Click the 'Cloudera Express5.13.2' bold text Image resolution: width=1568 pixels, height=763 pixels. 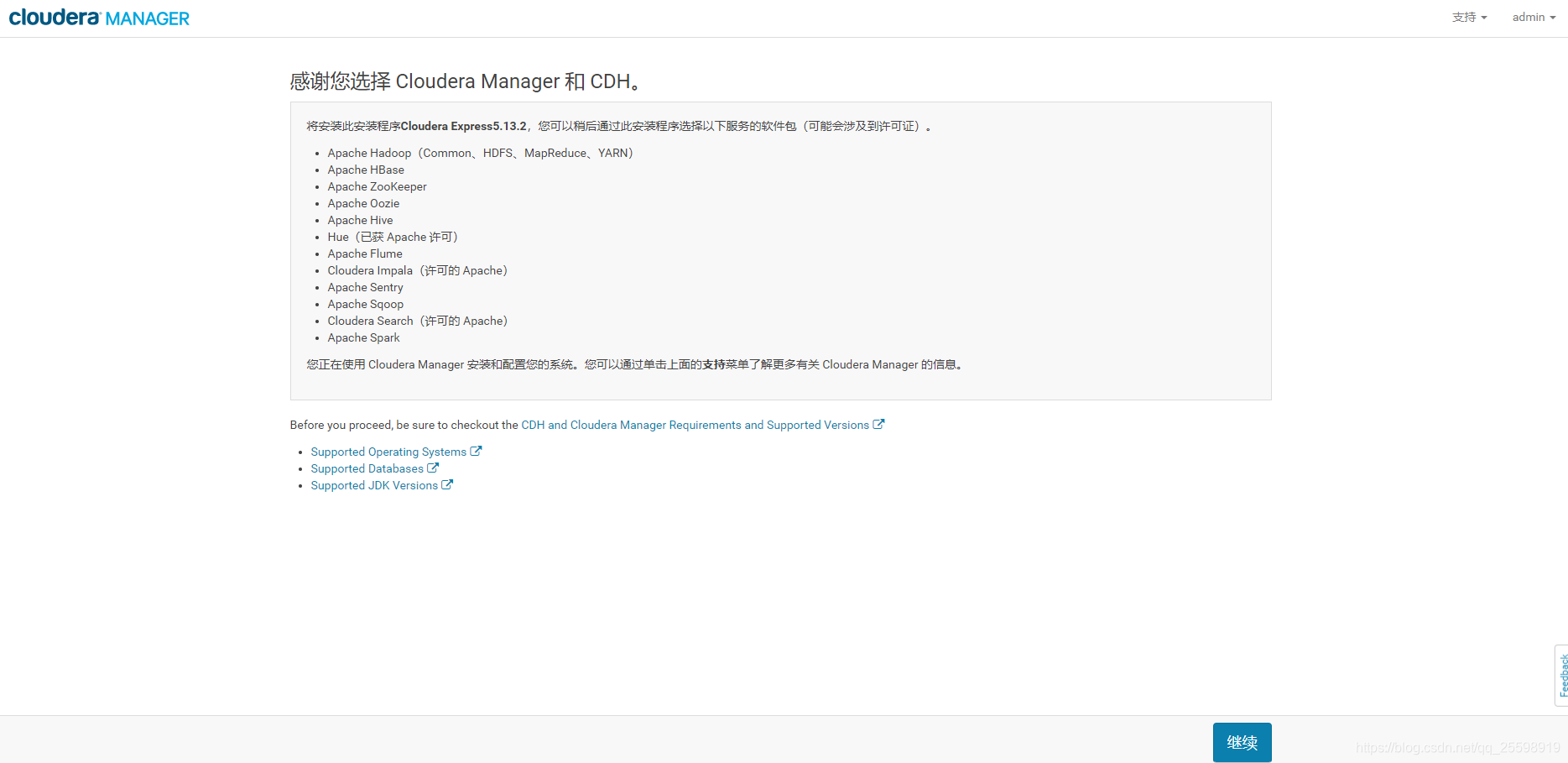[x=463, y=126]
